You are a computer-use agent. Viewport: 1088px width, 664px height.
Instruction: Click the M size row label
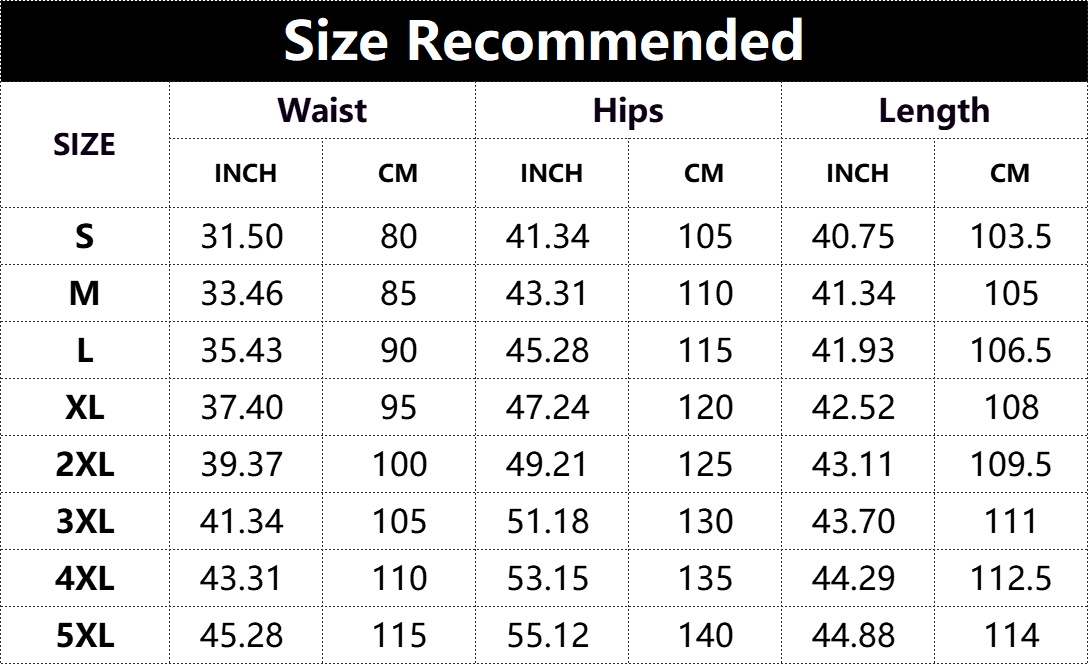(x=84, y=293)
